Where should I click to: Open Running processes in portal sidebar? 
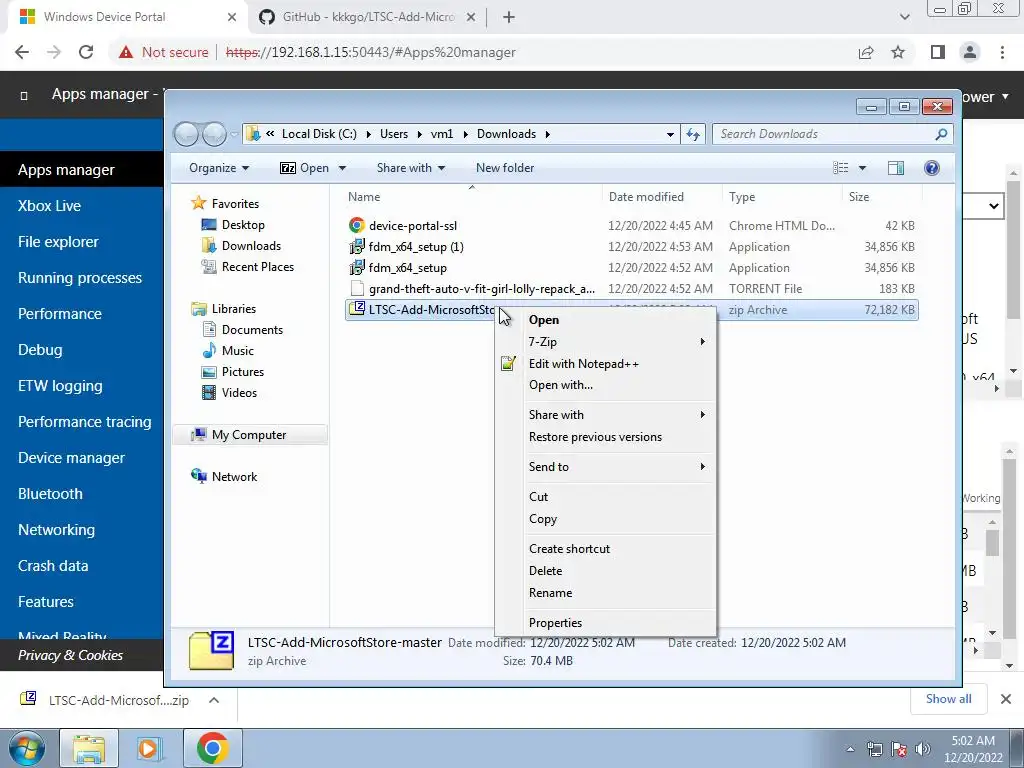coord(80,278)
